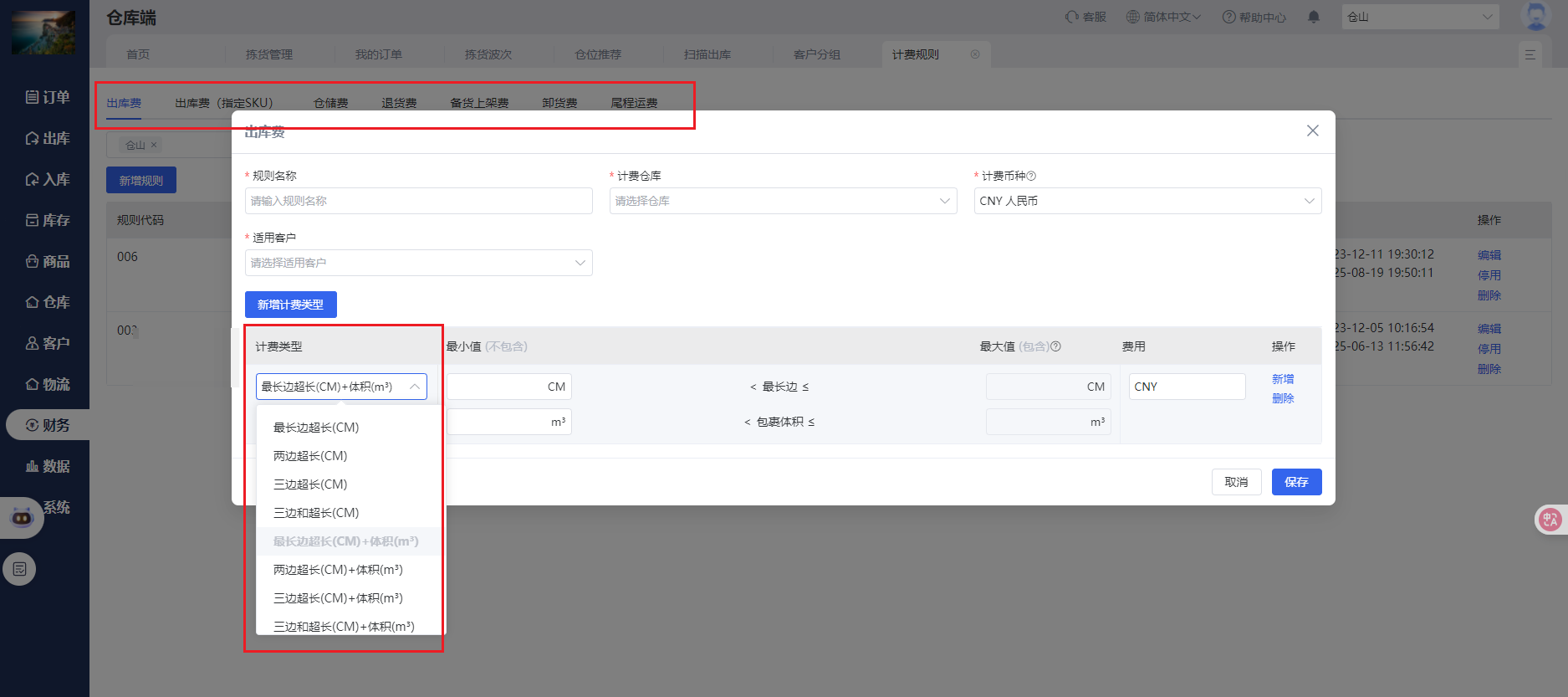Screen dimensions: 1568x697
Task: Select 两边超长(CM)+体积(m³) option
Action: pos(350,570)
